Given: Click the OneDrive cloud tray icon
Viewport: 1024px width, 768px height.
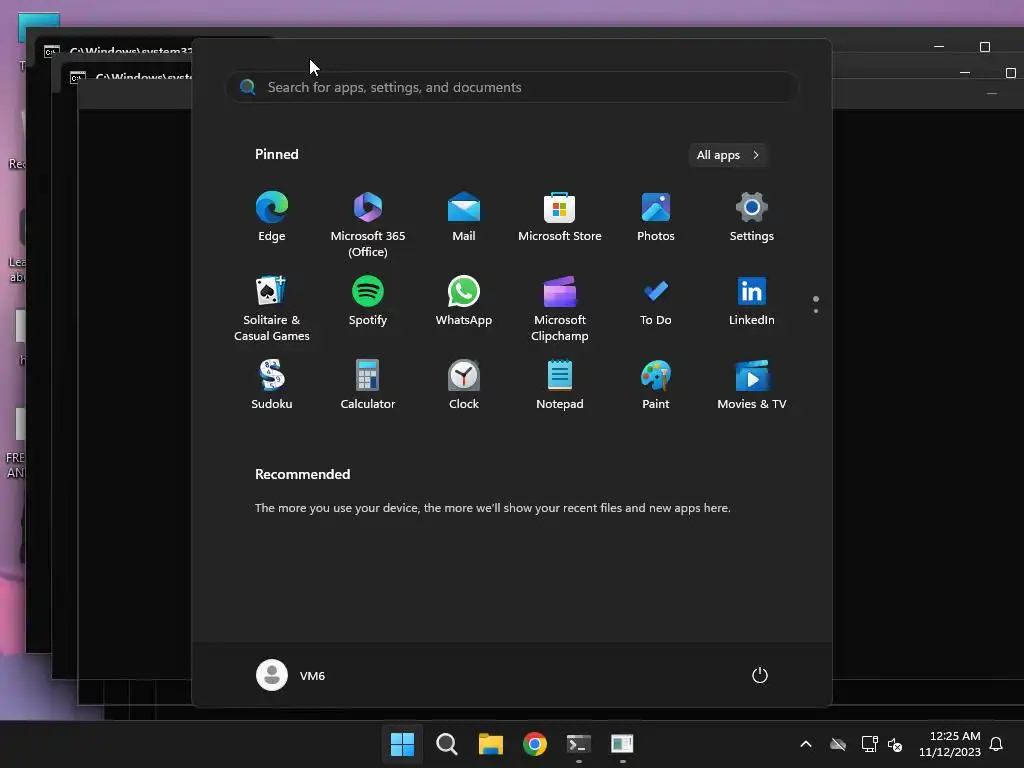Looking at the screenshot, I should click(838, 744).
